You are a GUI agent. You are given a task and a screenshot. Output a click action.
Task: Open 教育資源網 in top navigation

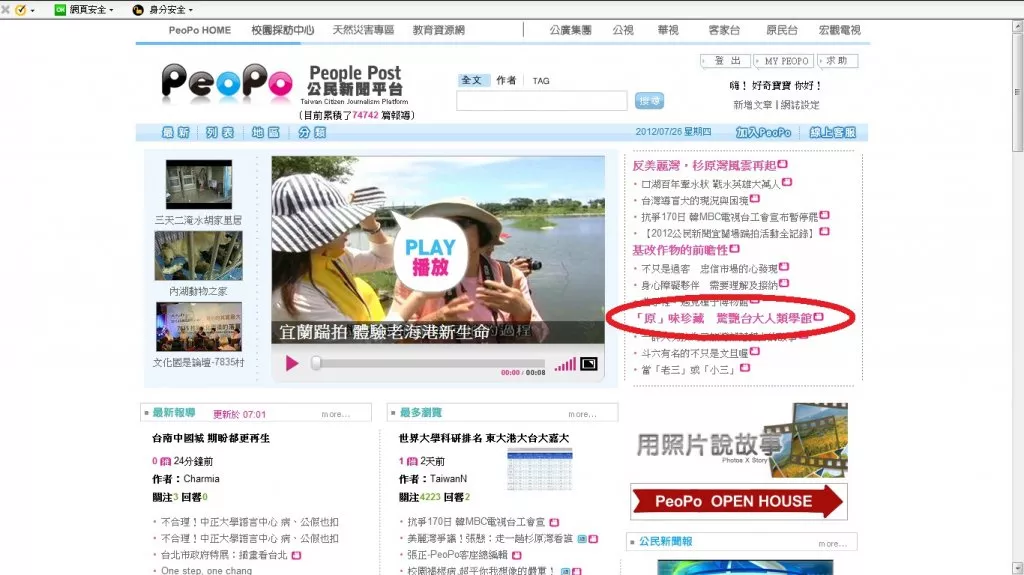439,30
